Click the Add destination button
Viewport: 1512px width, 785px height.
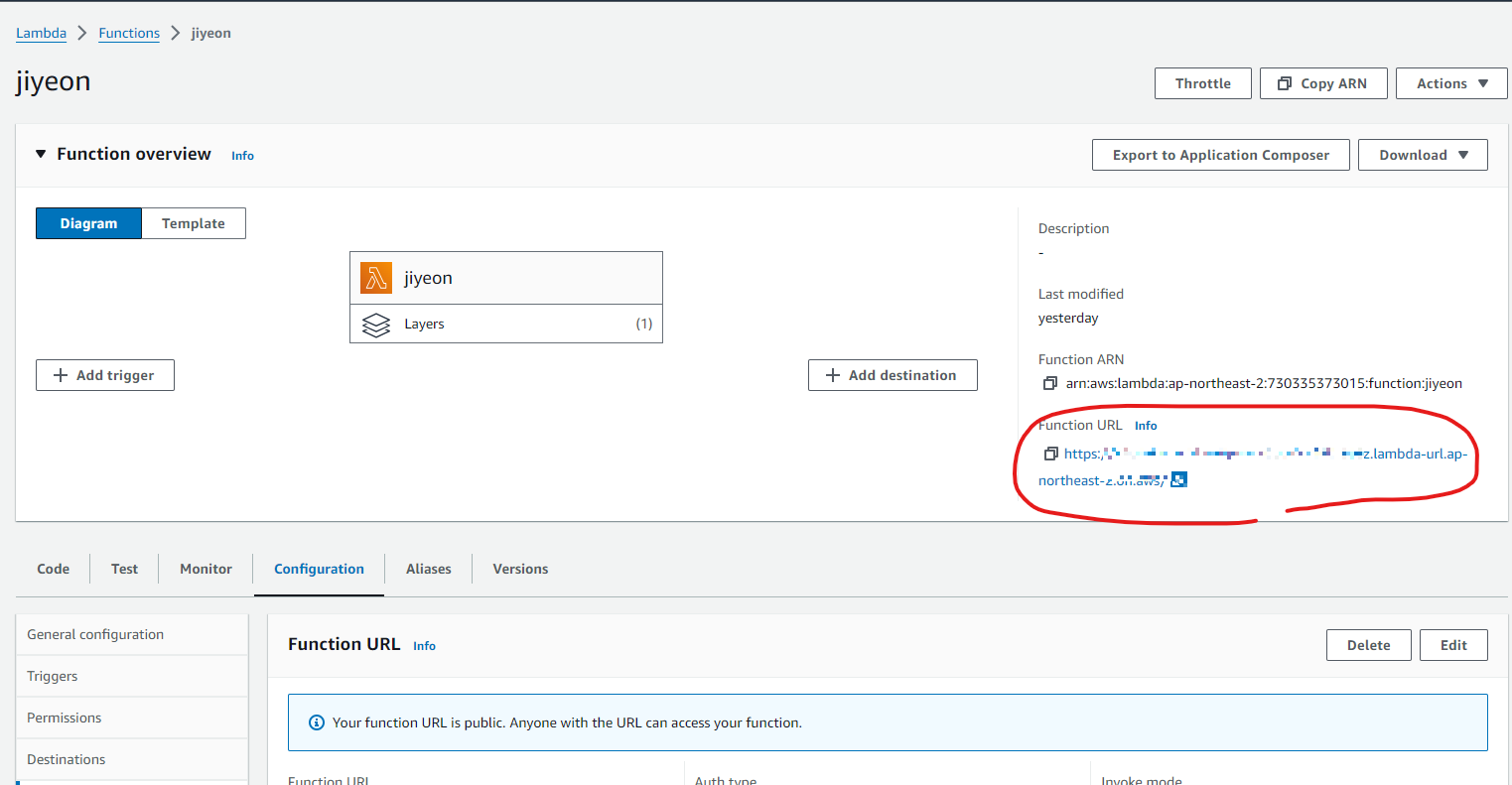point(893,375)
